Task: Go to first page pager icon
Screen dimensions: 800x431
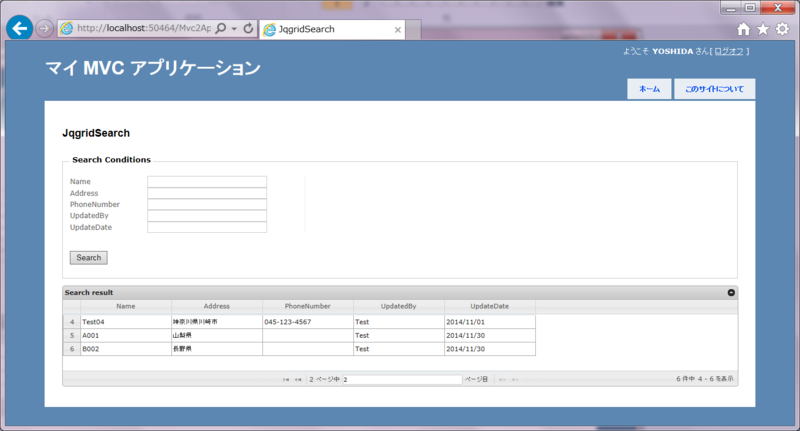Action: pyautogui.click(x=286, y=379)
